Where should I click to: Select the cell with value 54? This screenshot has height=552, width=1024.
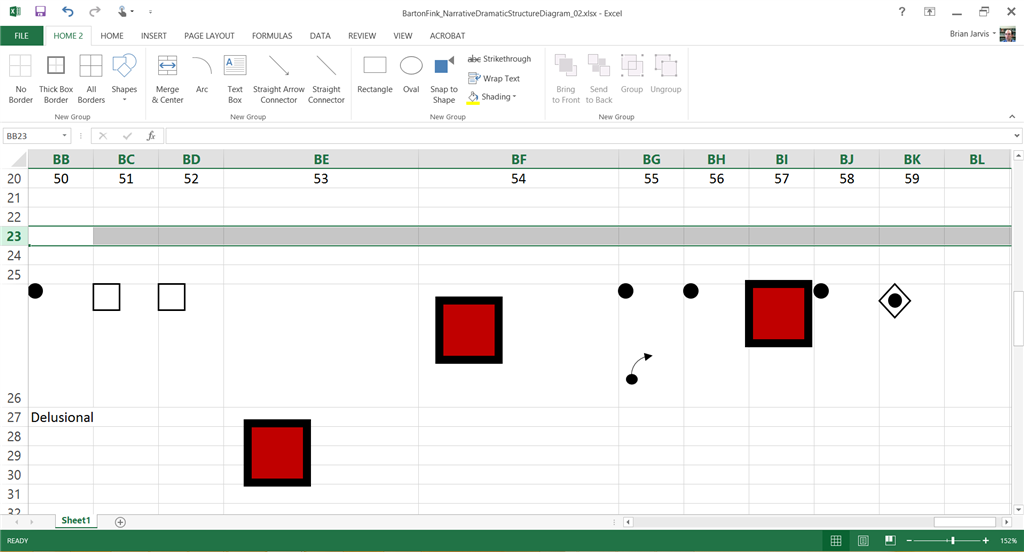(519, 178)
